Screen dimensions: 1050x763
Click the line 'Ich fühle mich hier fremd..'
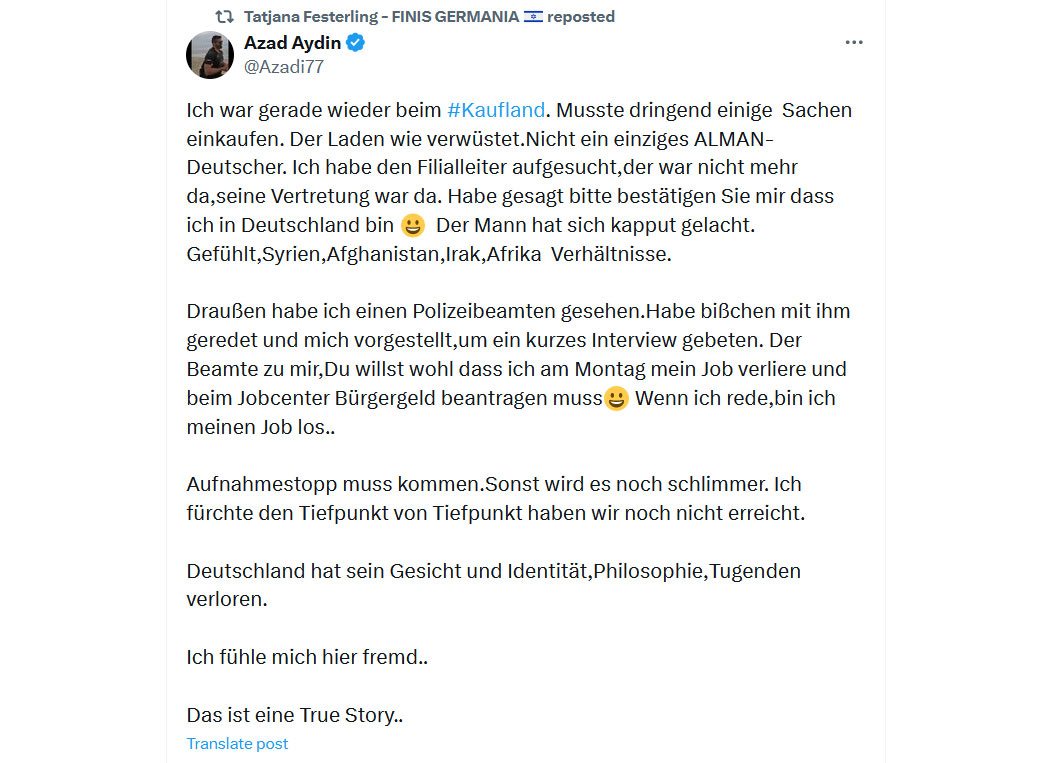click(x=307, y=657)
